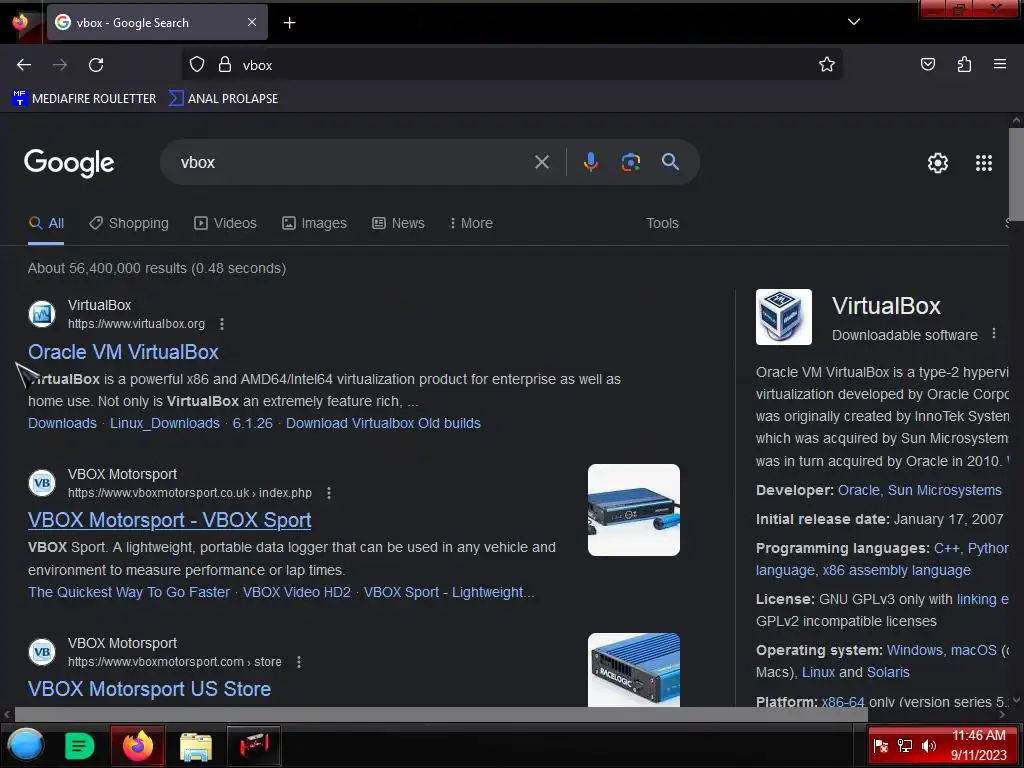Open VBOX Motorsport - VBOX Sport result
This screenshot has height=768, width=1024.
click(170, 520)
